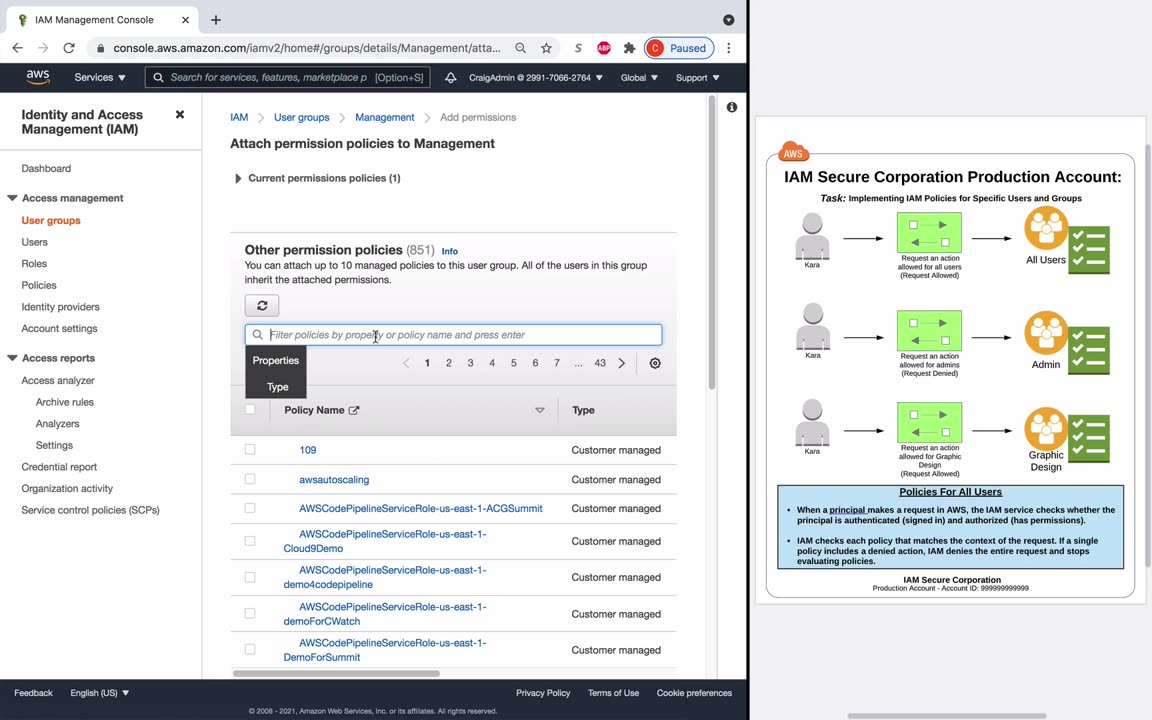Click the previous page arrow in pagination

[406, 363]
